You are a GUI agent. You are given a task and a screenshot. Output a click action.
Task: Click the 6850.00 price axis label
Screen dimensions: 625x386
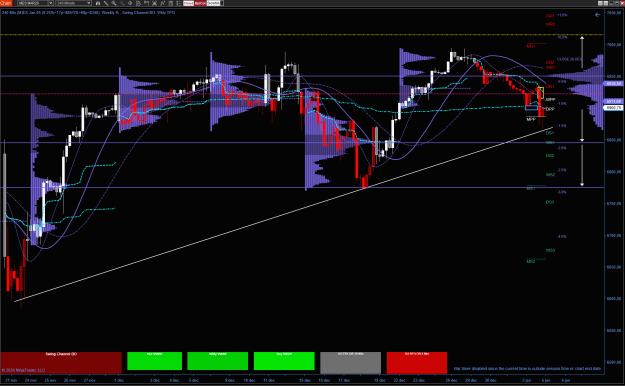[x=613, y=140]
